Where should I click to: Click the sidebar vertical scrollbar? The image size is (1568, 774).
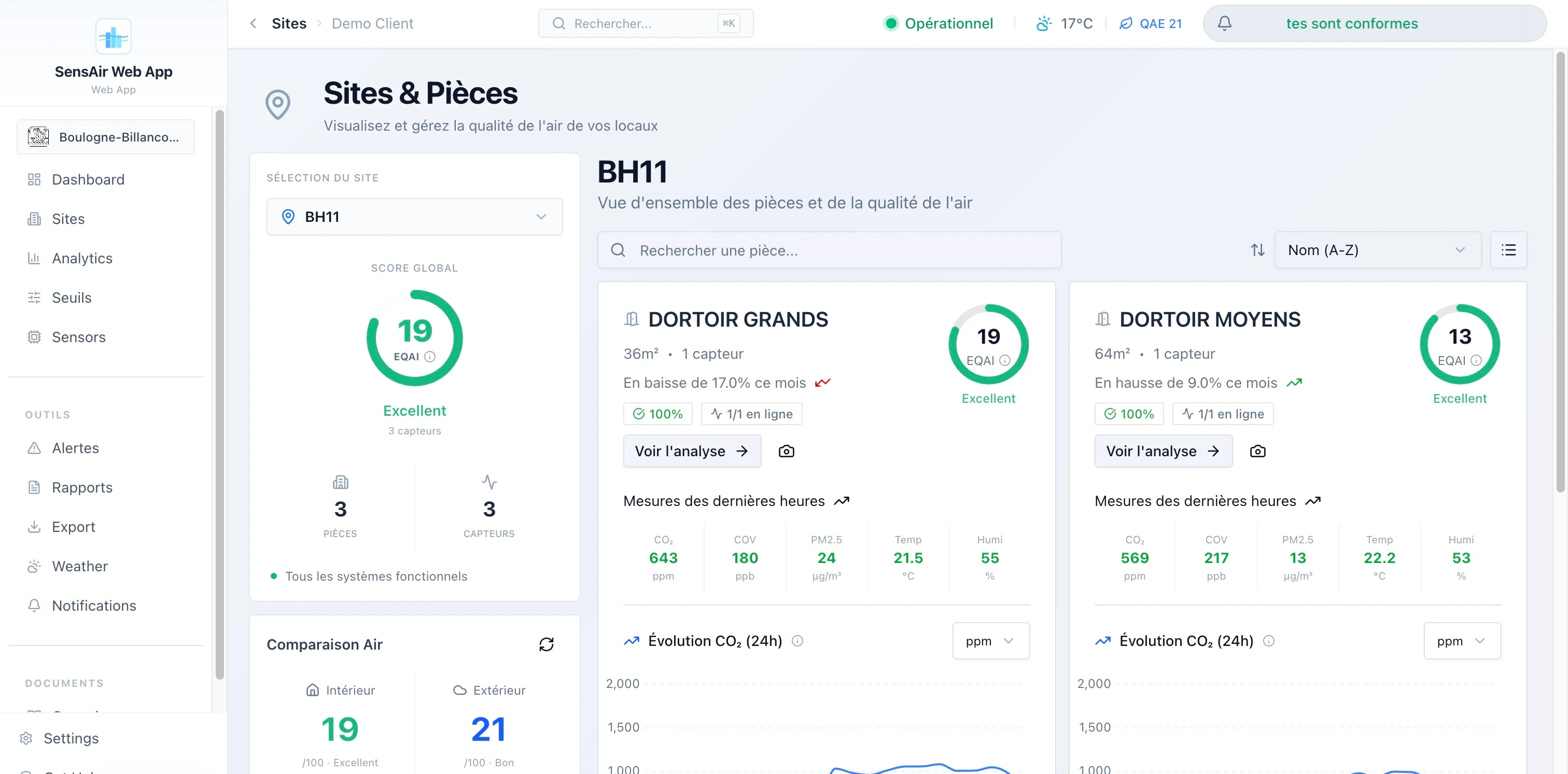220,395
